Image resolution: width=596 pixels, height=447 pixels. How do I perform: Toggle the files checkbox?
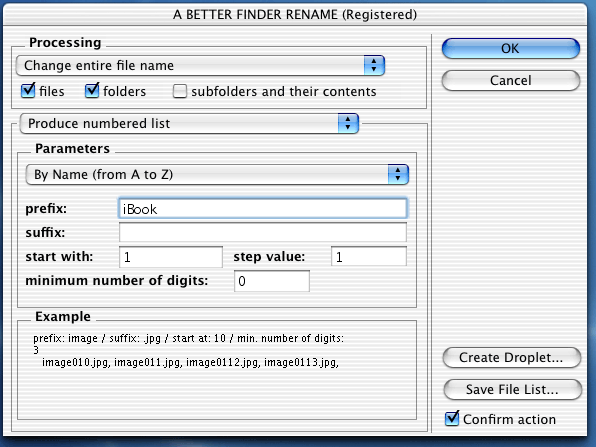(28, 91)
